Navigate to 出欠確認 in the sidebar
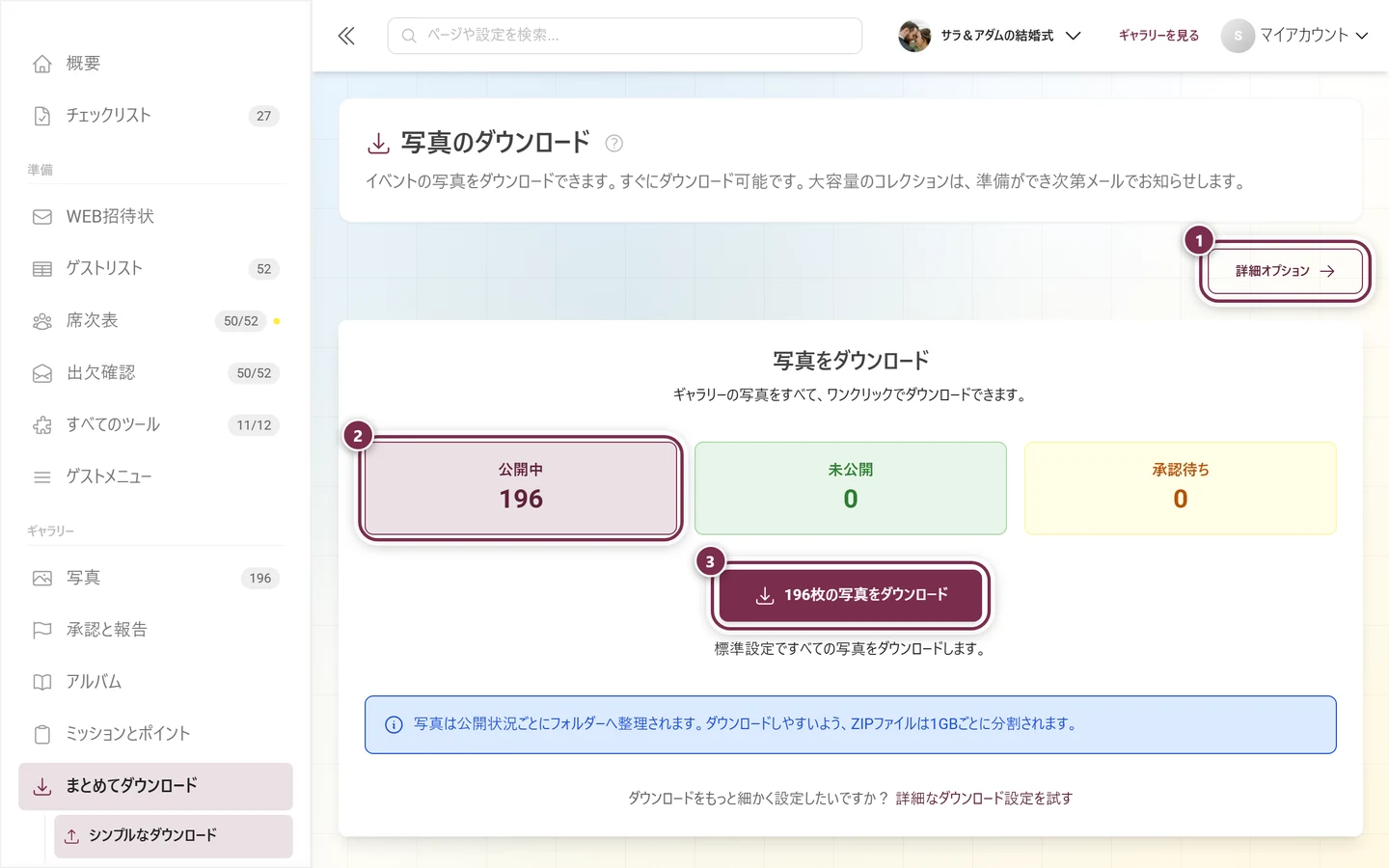Image resolution: width=1389 pixels, height=868 pixels. [x=155, y=373]
